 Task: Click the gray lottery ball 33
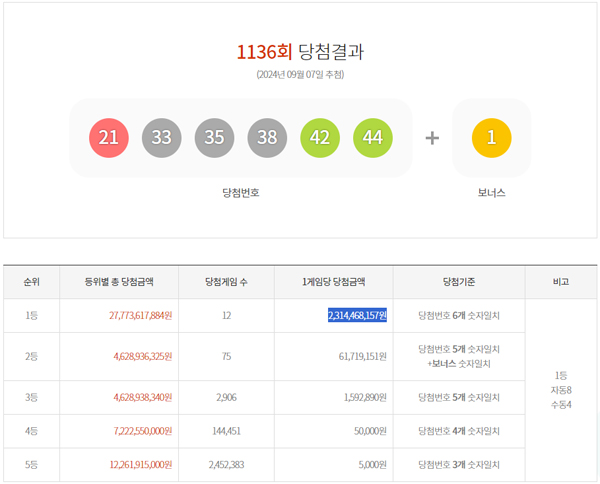[162, 138]
